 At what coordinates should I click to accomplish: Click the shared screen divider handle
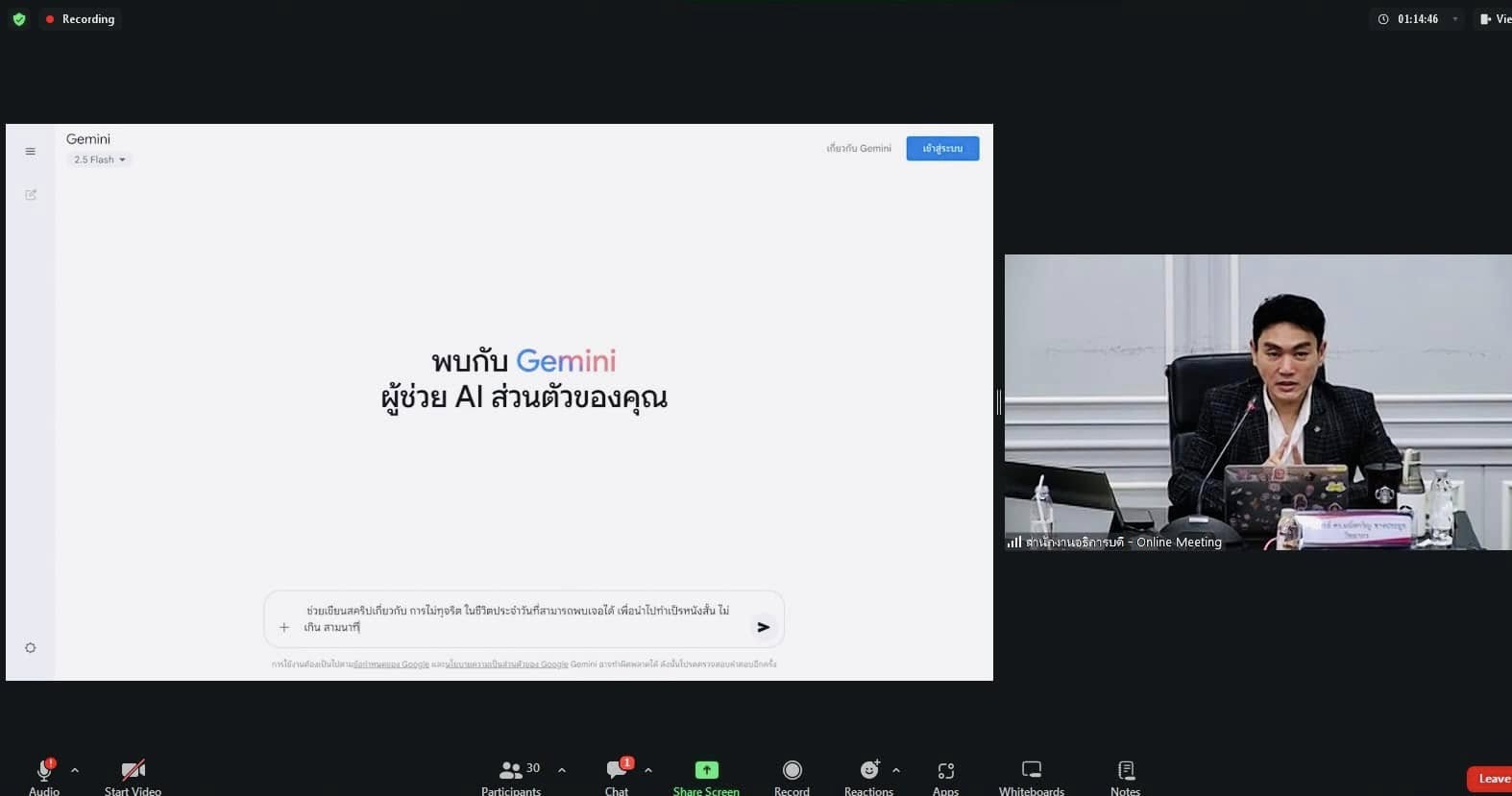(x=999, y=402)
